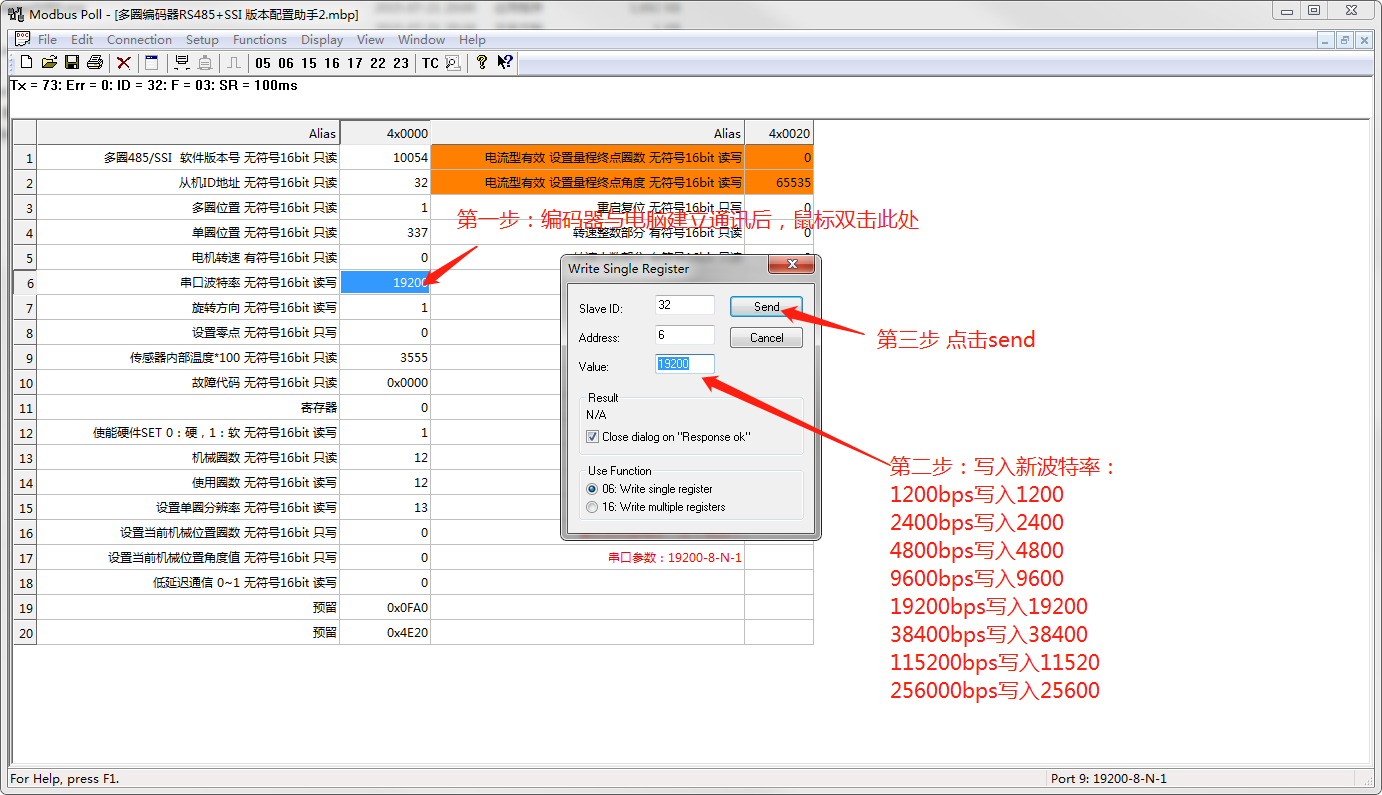
Task: Restore the inner document window
Action: [1345, 40]
